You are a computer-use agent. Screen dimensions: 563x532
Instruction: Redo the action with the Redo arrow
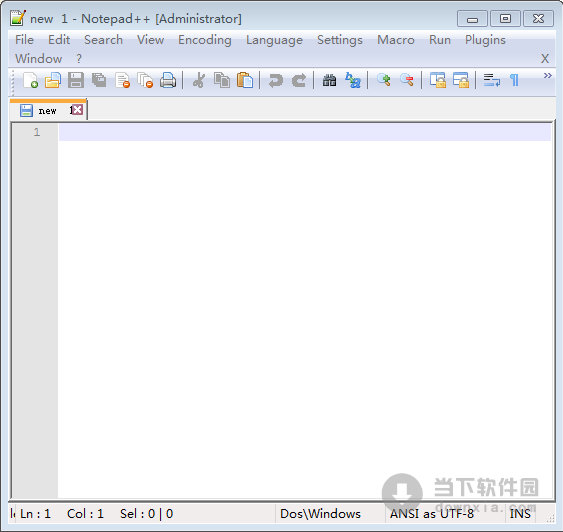[x=299, y=80]
